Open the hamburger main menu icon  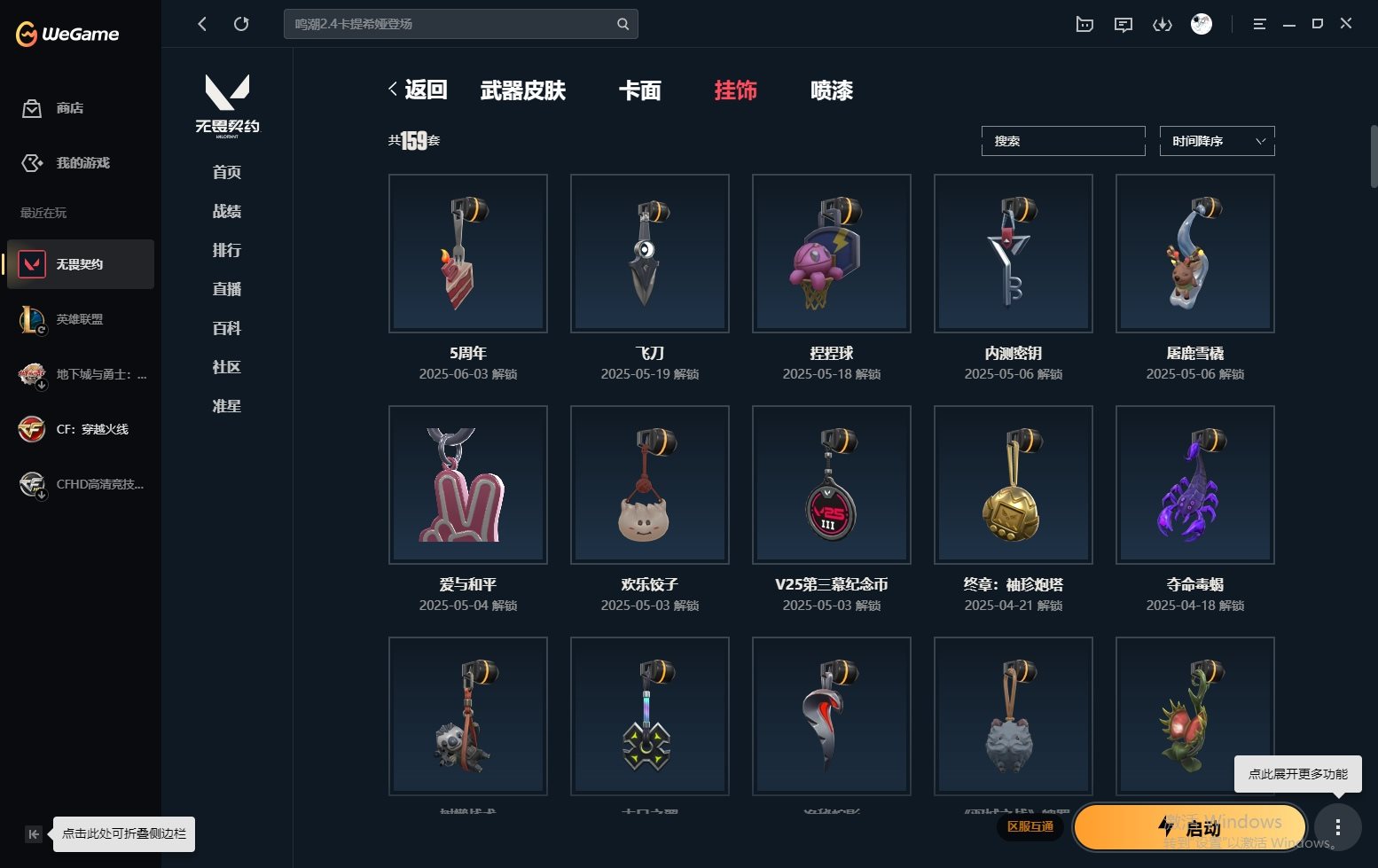point(1259,25)
